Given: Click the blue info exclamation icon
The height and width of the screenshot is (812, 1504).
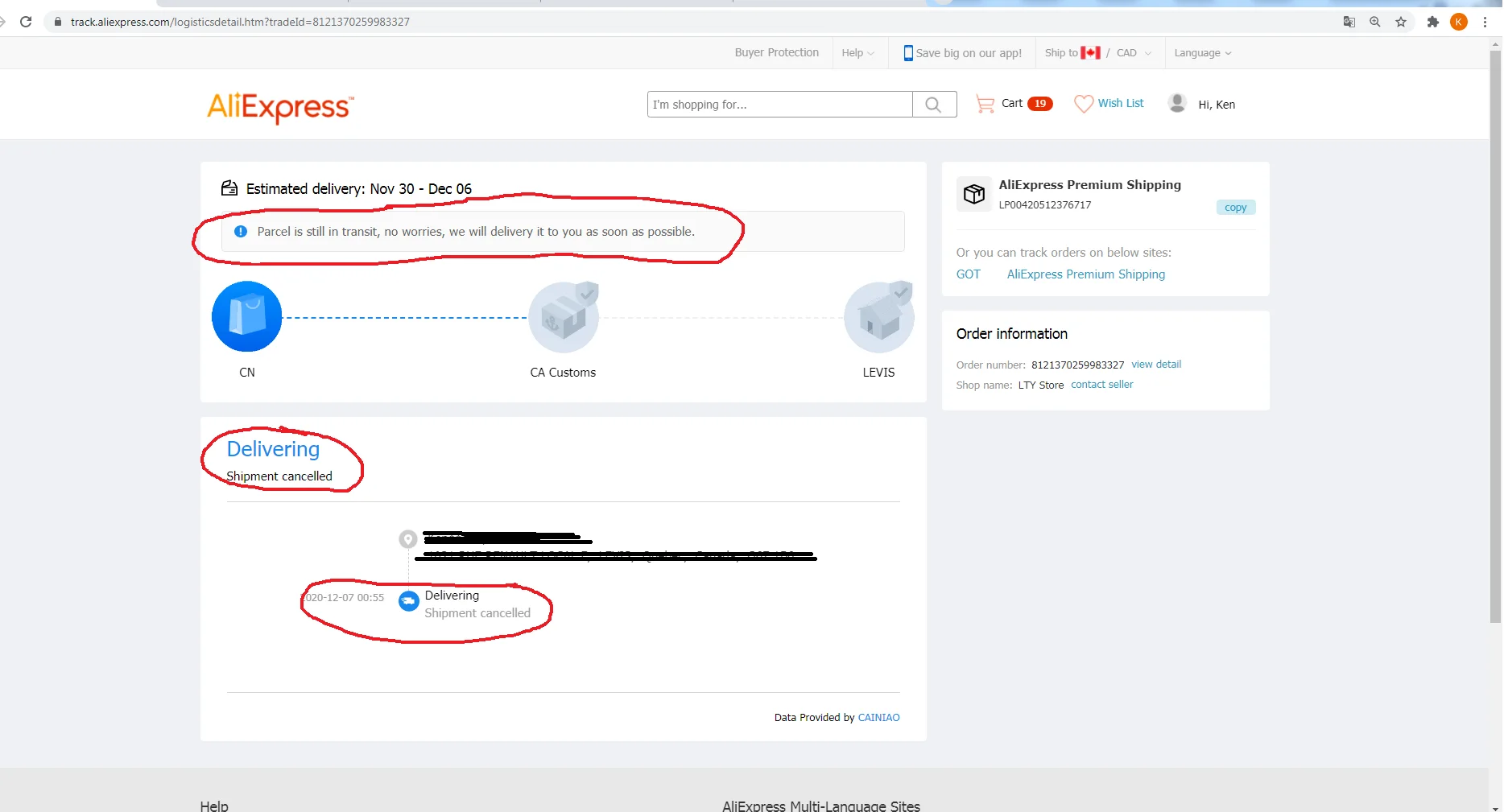Looking at the screenshot, I should click(241, 232).
